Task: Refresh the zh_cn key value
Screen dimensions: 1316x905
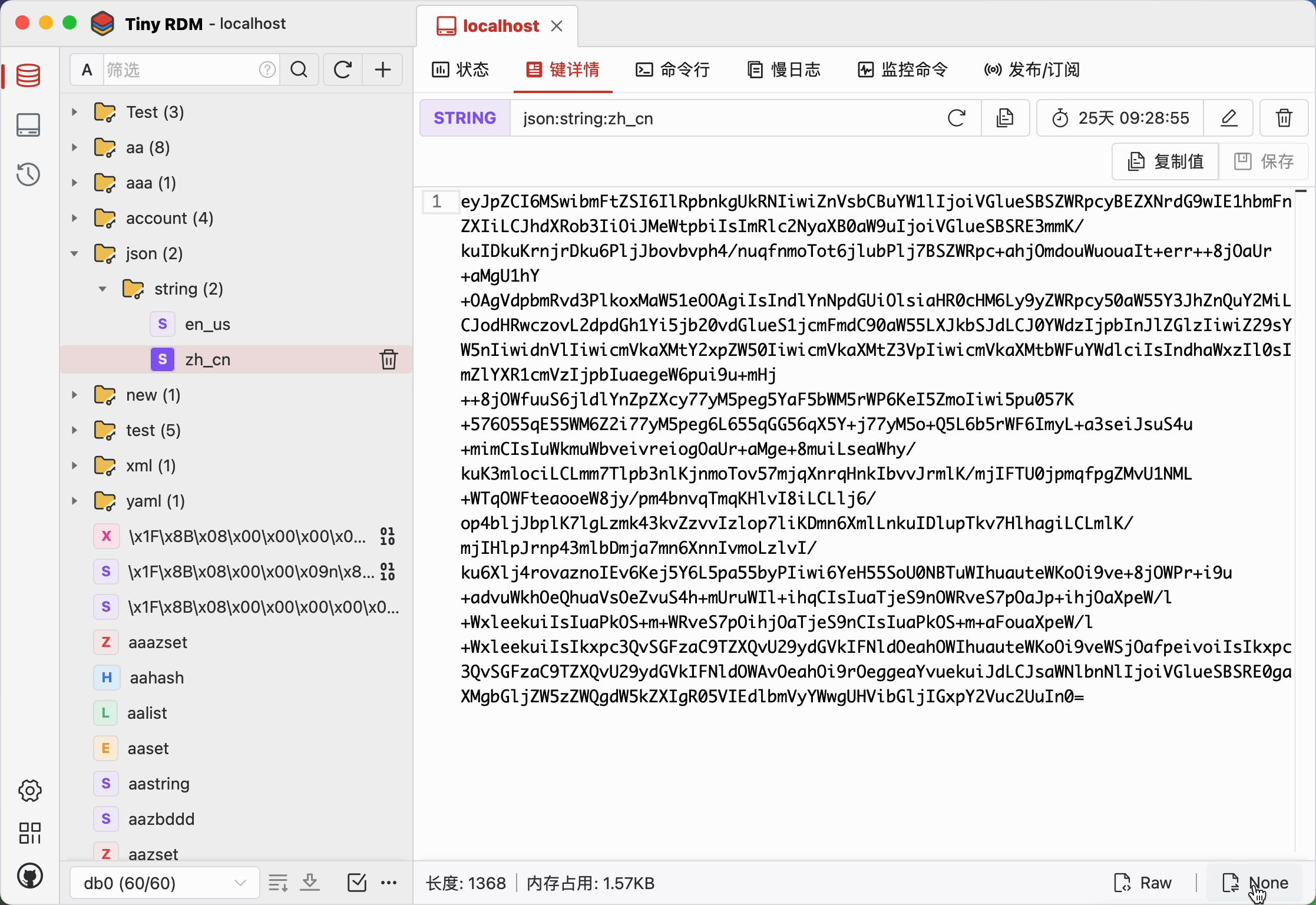Action: click(956, 118)
